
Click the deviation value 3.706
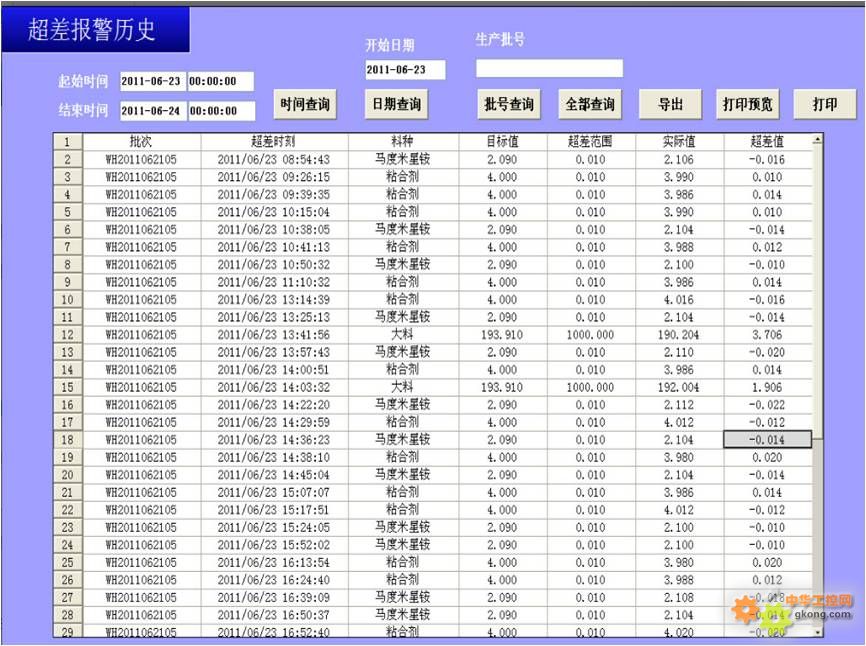[x=767, y=335]
